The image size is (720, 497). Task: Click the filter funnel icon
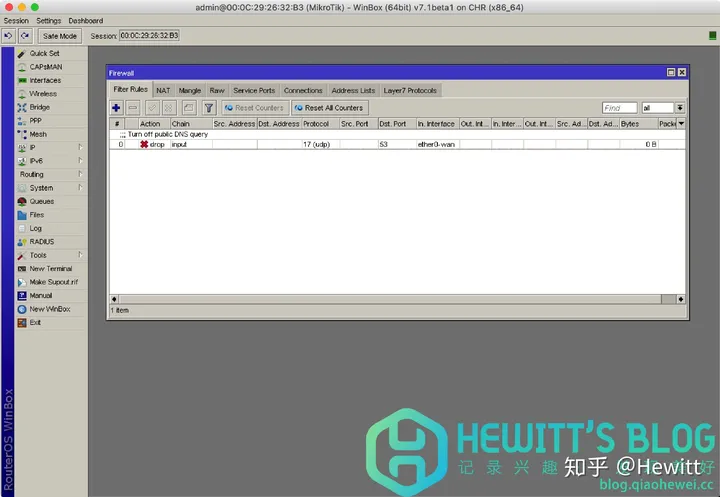tap(208, 108)
